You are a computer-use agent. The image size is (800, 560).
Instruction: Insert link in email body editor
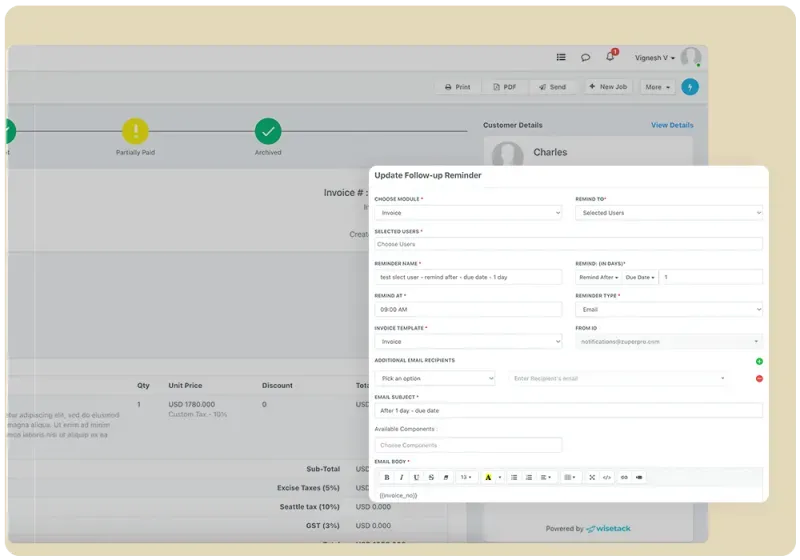point(624,478)
